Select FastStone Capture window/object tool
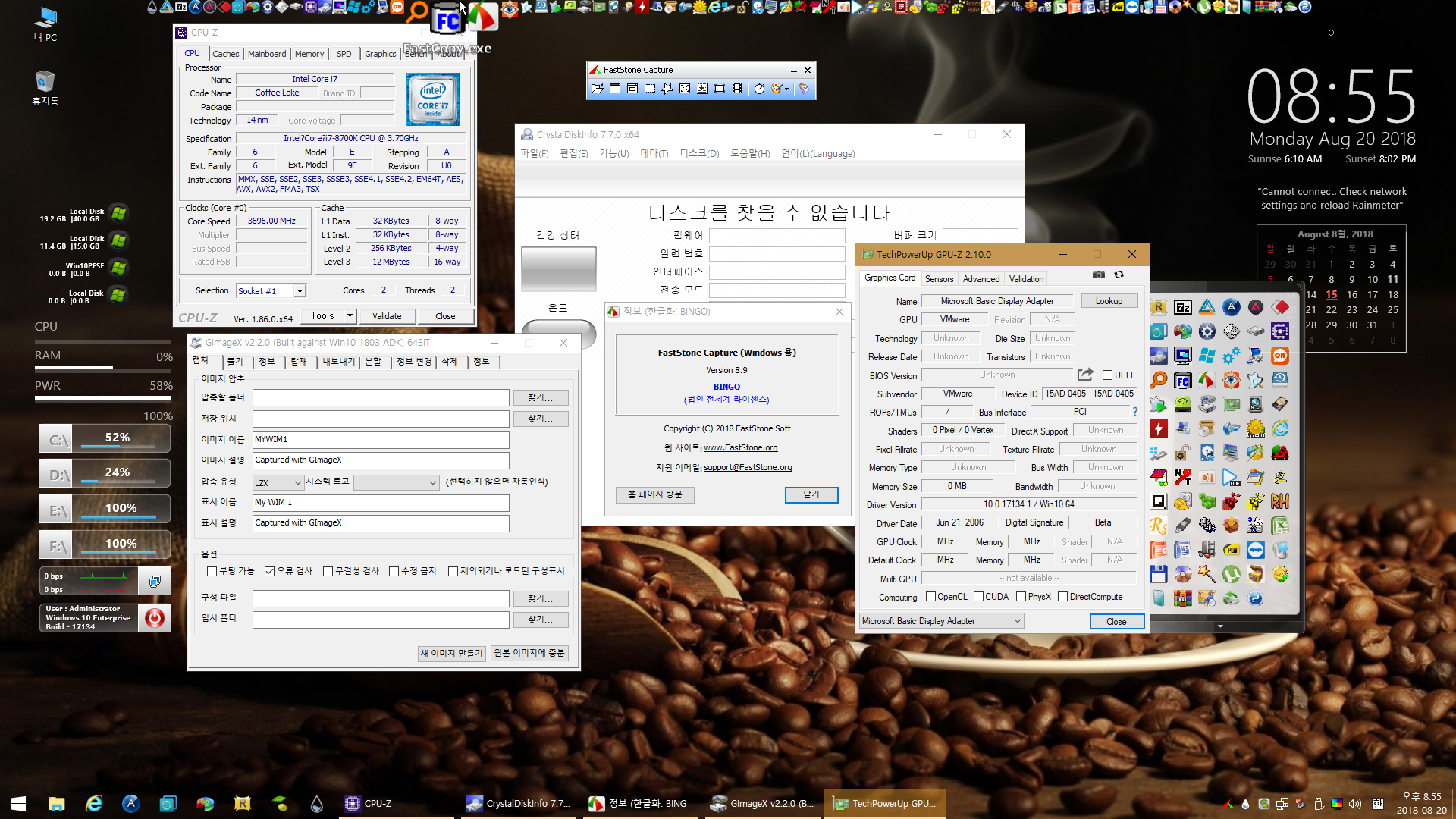The image size is (1456, 819). [x=632, y=89]
